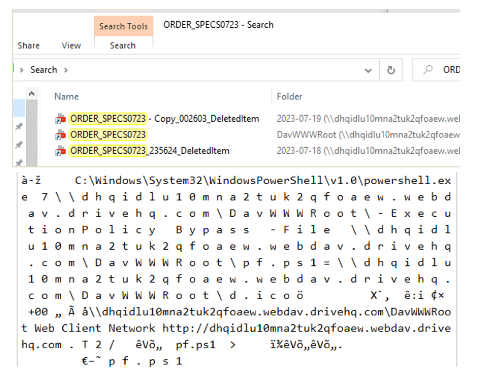Click the navigation pane scroll up arrow
Screen dimensions: 496x368
32,94
